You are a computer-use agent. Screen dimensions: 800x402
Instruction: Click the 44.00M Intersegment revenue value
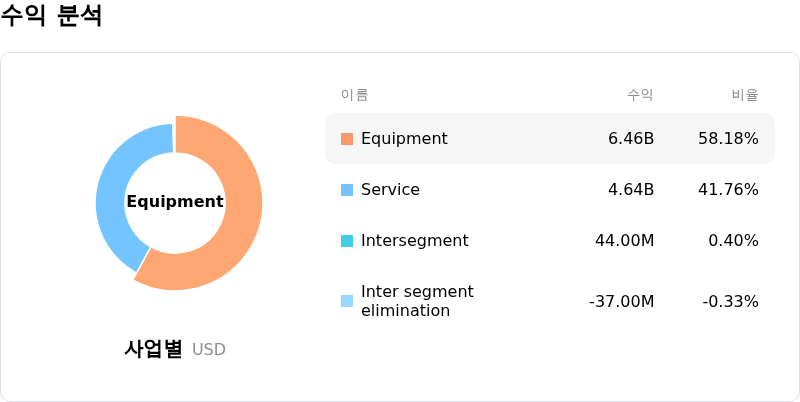click(x=624, y=241)
